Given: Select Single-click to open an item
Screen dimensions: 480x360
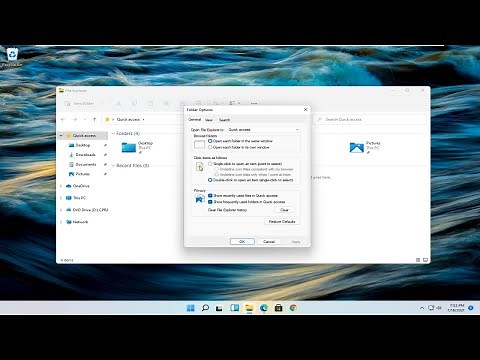Looking at the screenshot, I should click(x=245, y=164).
